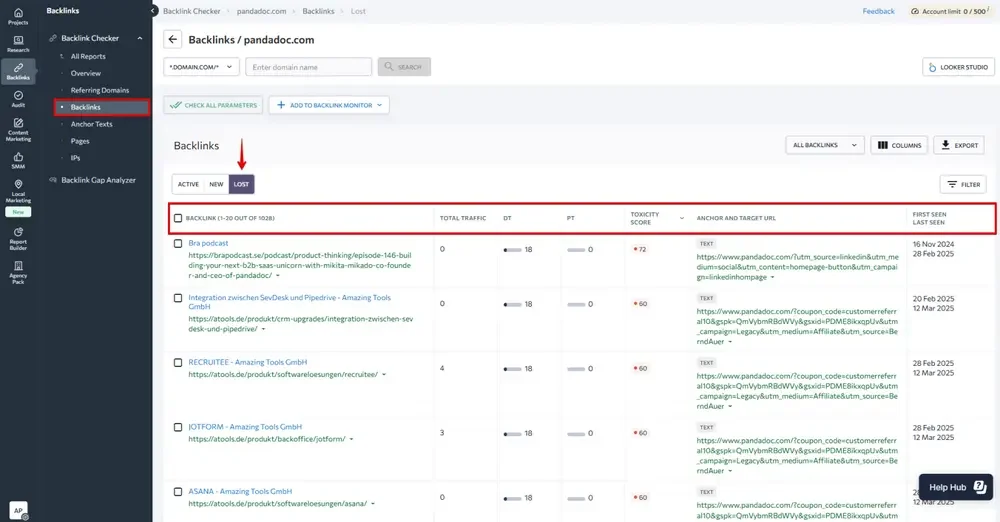Select the Backlinks sidebar icon
This screenshot has height=522, width=1000.
18,71
